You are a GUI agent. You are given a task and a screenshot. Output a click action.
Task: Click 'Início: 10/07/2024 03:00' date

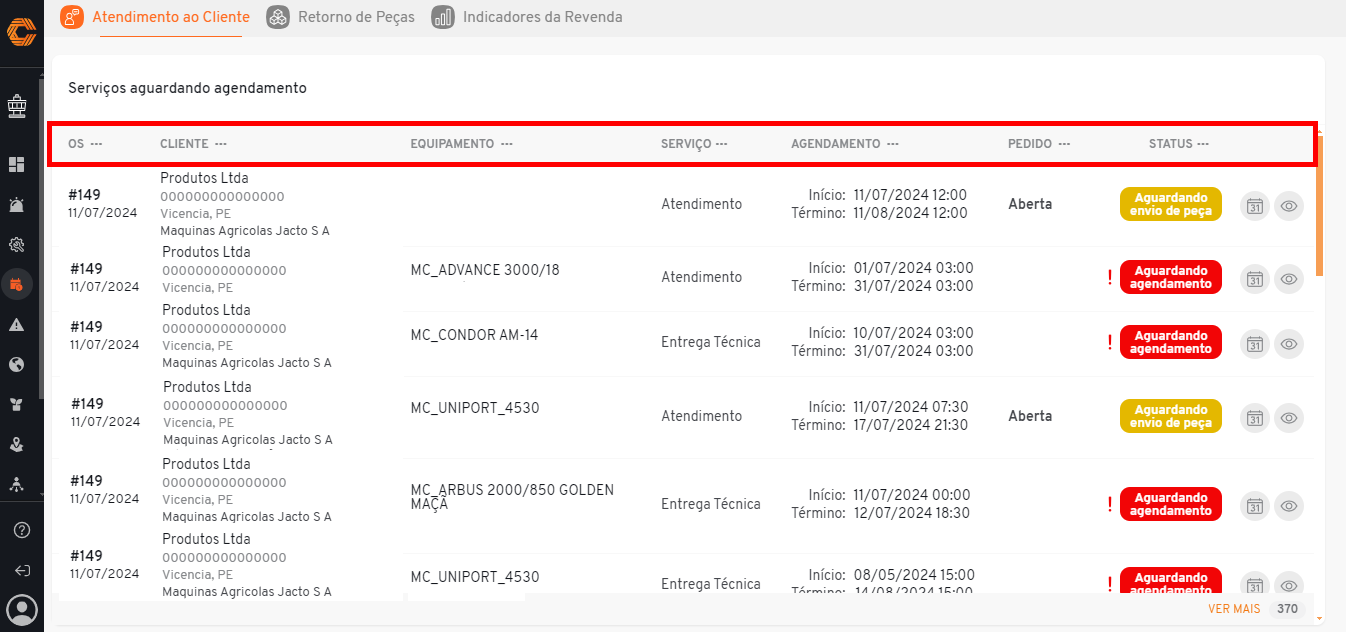coord(891,333)
